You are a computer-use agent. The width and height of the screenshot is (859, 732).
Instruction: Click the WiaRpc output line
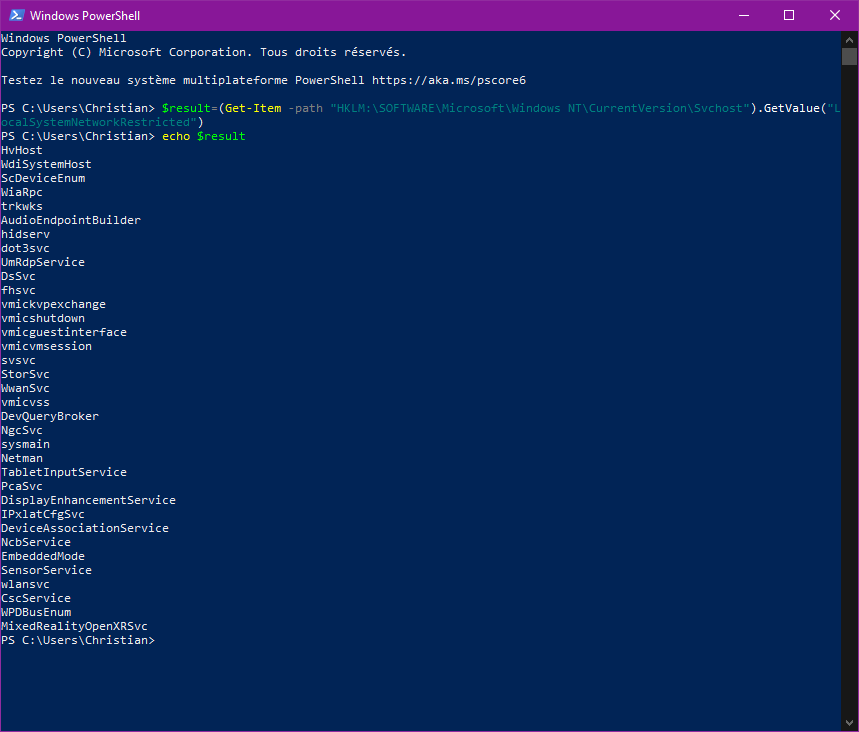click(x=21, y=192)
